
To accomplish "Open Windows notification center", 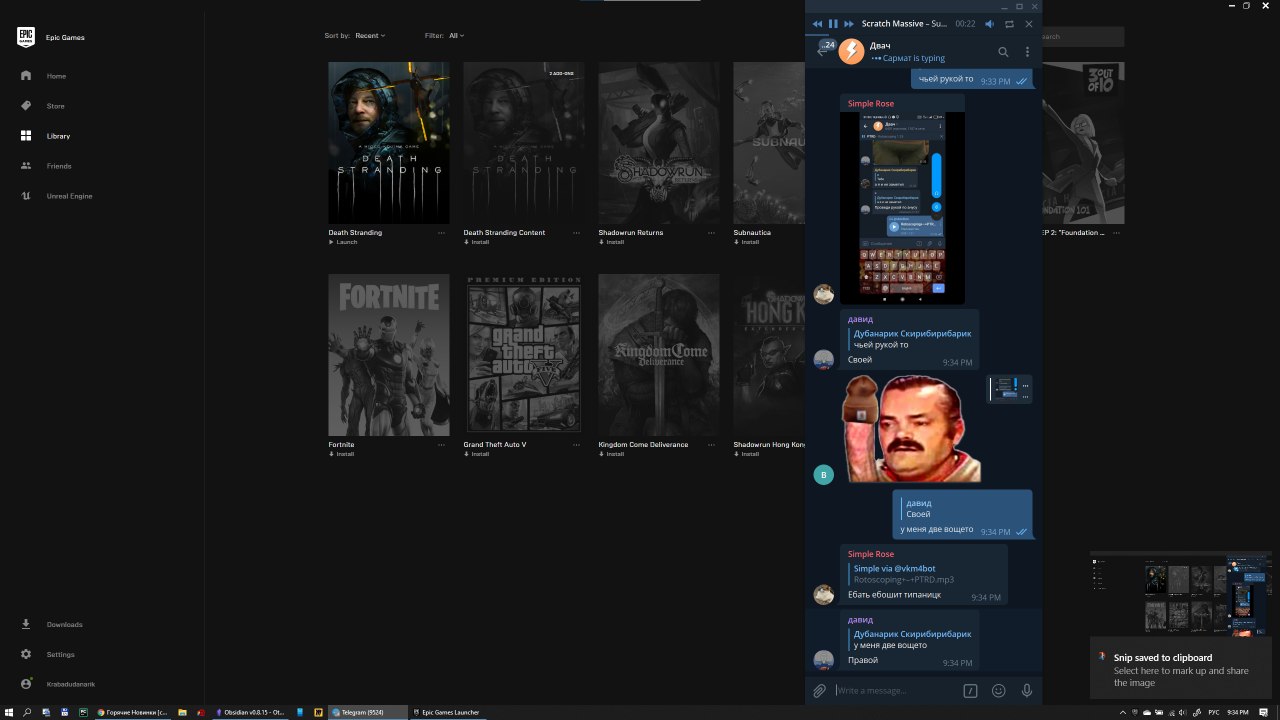I will [1265, 712].
